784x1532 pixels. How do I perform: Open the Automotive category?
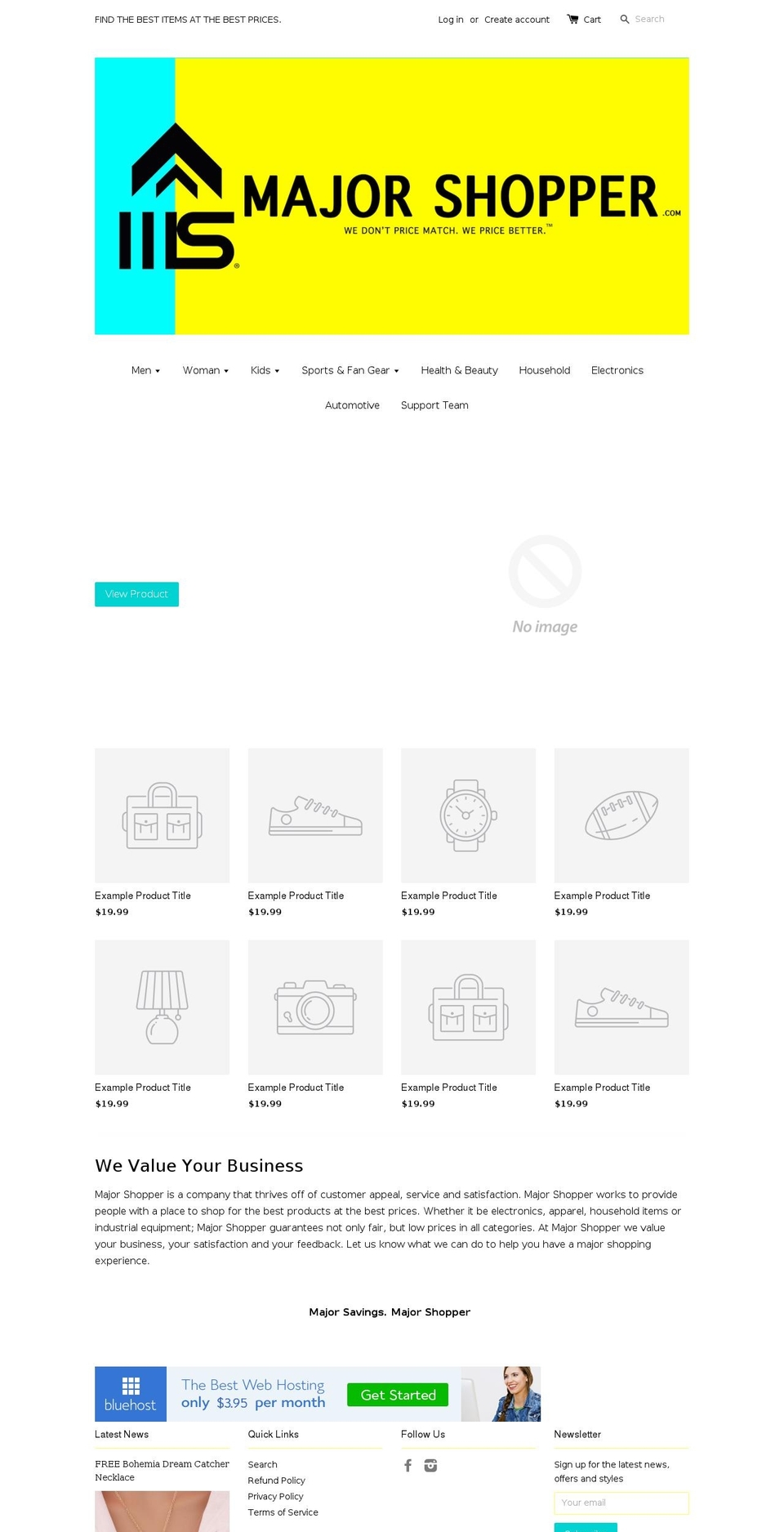(352, 405)
